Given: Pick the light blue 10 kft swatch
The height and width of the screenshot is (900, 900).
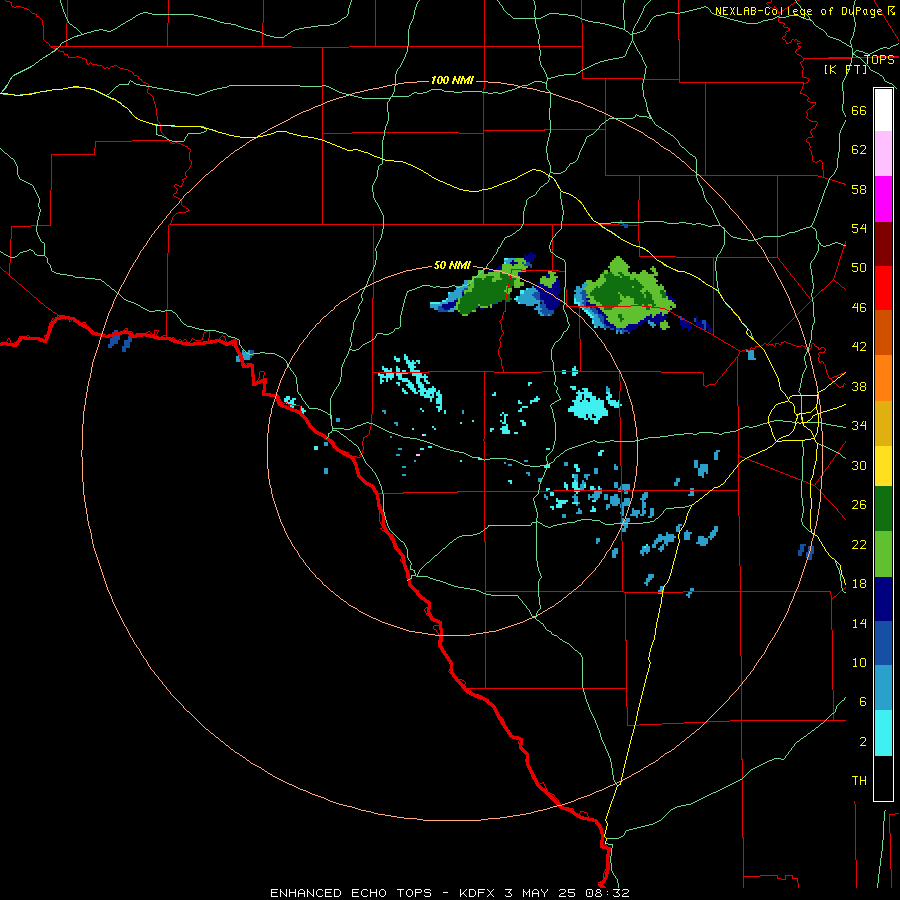Looking at the screenshot, I should point(883,688).
